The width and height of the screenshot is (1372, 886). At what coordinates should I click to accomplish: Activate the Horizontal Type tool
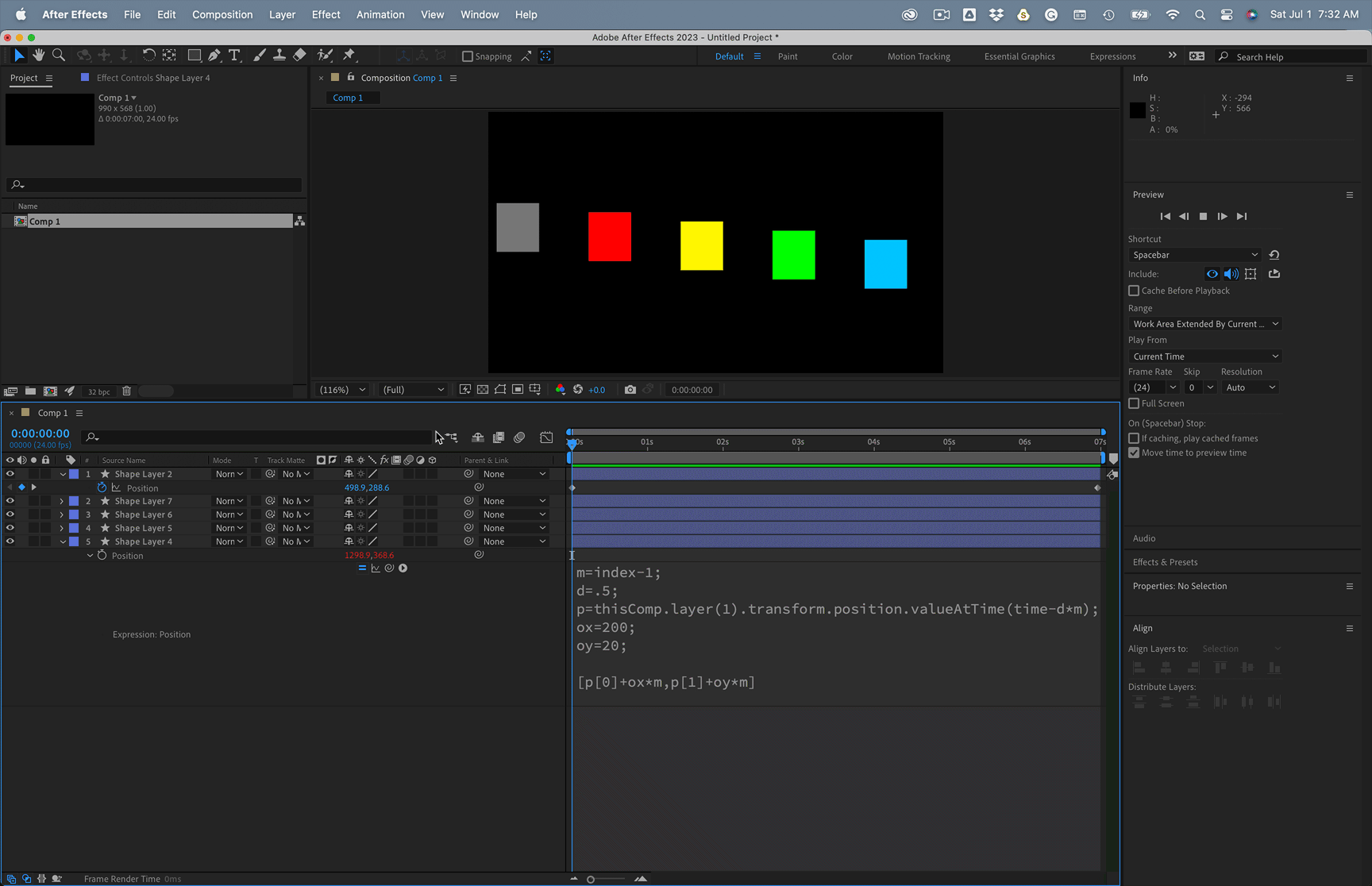234,55
